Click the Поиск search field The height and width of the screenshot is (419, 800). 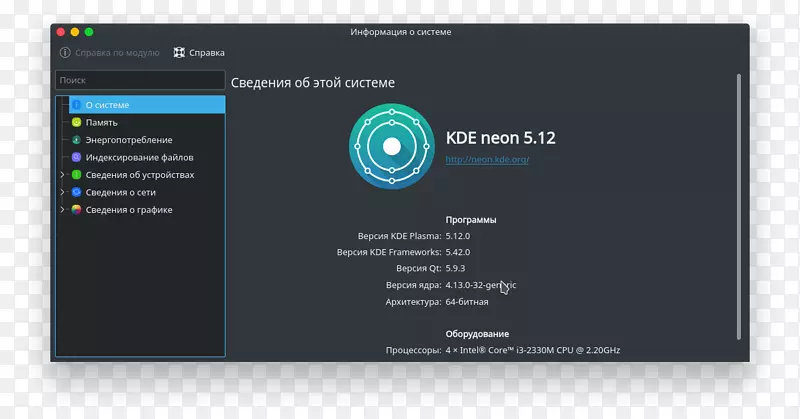[x=140, y=80]
